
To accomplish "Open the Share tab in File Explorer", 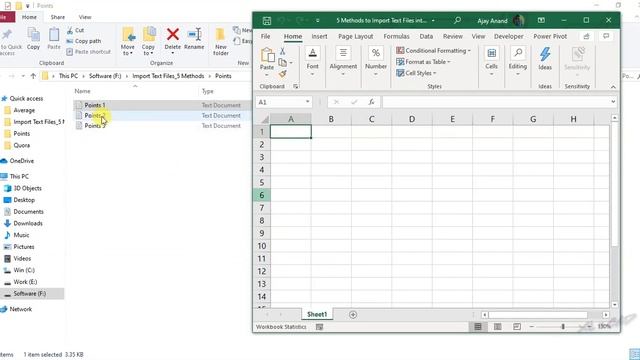I will (x=58, y=17).
